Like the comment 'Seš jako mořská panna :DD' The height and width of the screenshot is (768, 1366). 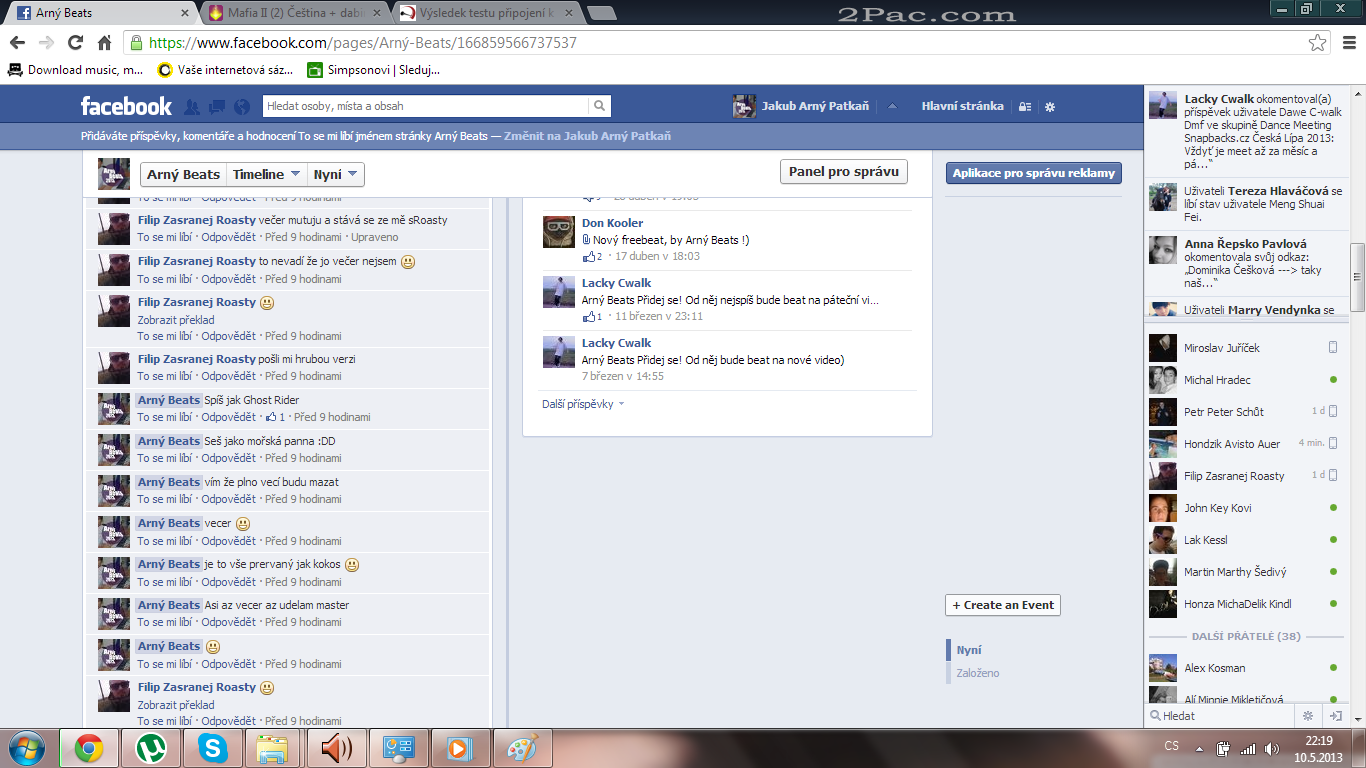pyautogui.click(x=165, y=458)
